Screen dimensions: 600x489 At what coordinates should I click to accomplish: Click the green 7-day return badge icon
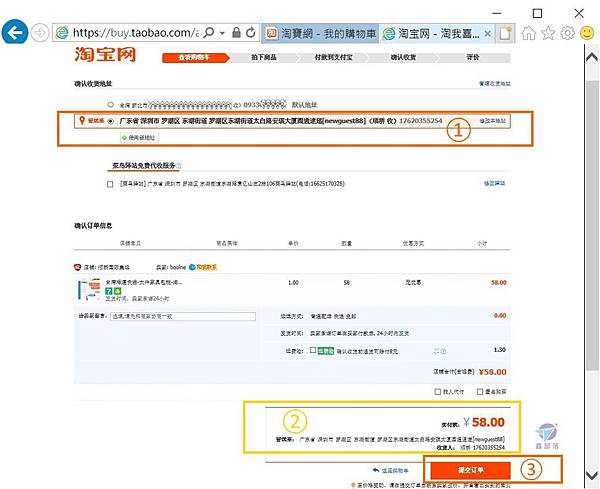(108, 291)
